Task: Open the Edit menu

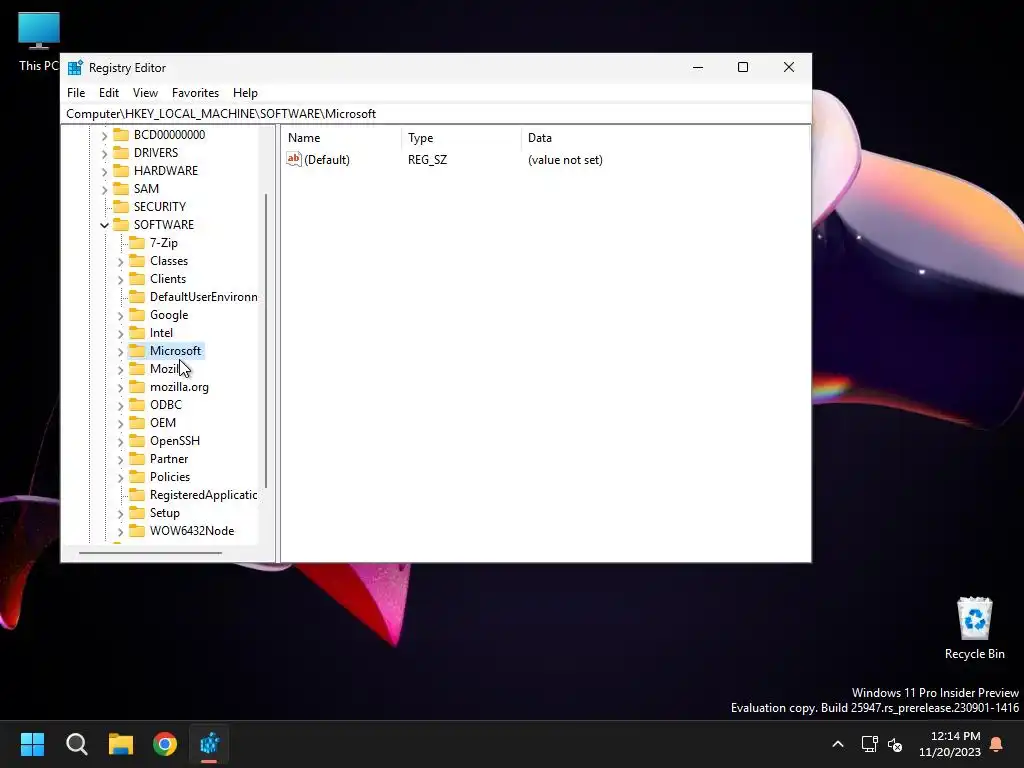Action: click(x=108, y=93)
